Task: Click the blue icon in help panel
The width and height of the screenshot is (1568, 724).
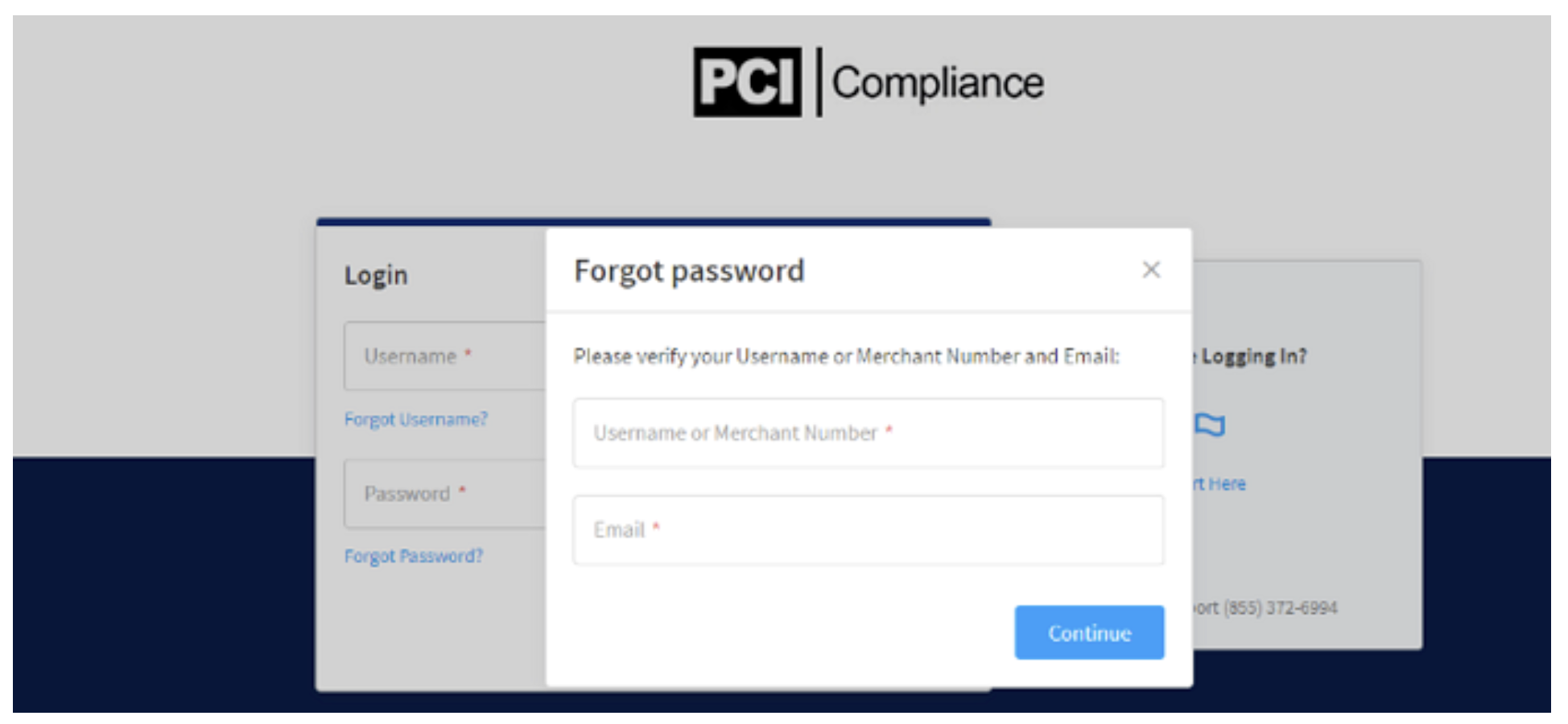Action: coord(1210,424)
